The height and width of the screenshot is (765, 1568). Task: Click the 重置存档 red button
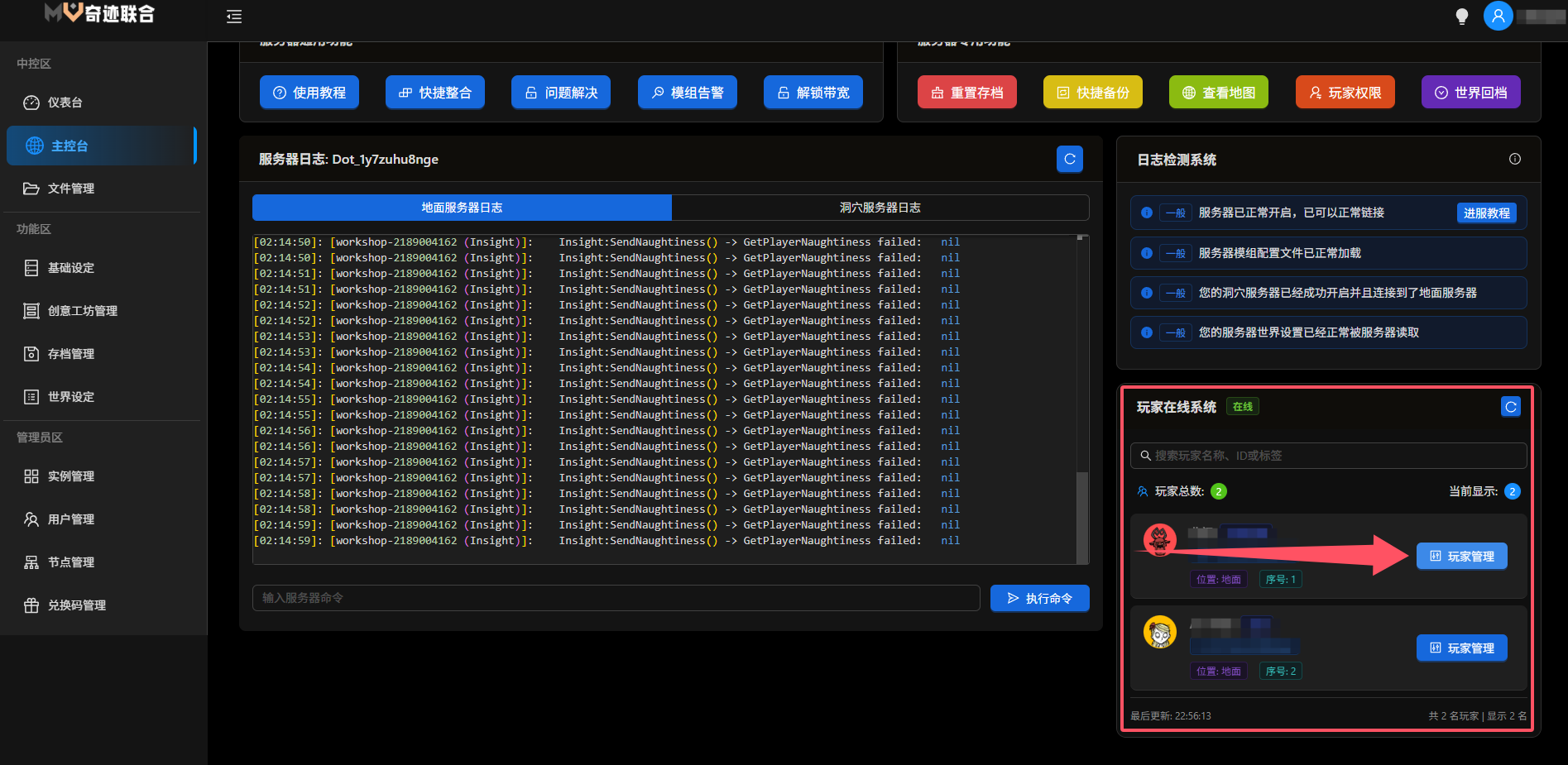pyautogui.click(x=966, y=93)
